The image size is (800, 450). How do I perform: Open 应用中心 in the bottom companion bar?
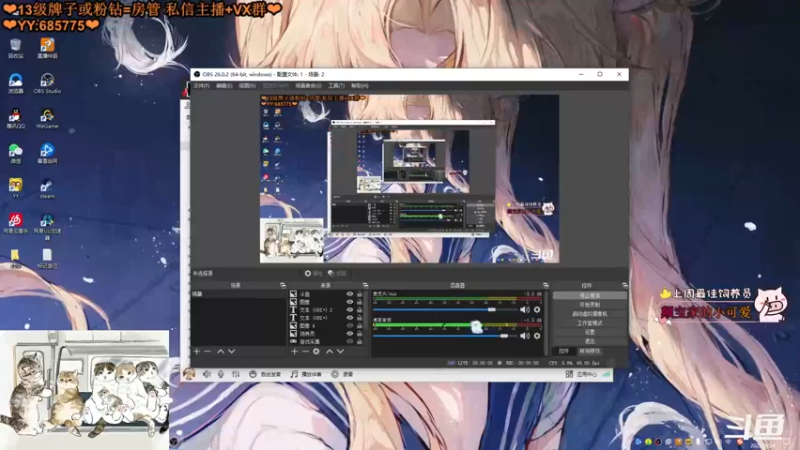pyautogui.click(x=581, y=374)
